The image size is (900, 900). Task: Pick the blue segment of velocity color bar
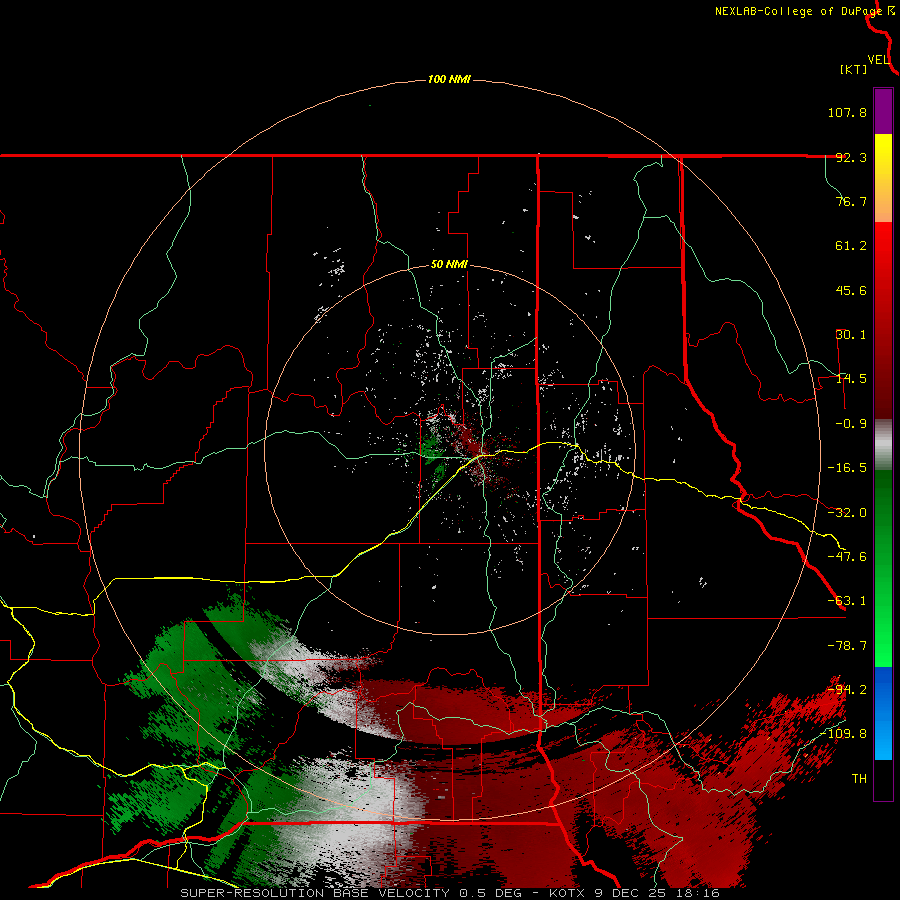[883, 713]
